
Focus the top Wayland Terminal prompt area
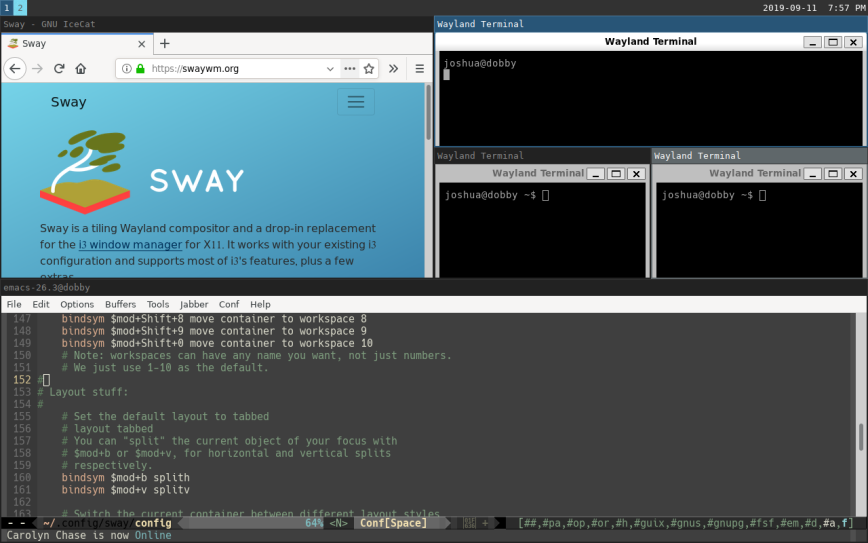click(651, 98)
